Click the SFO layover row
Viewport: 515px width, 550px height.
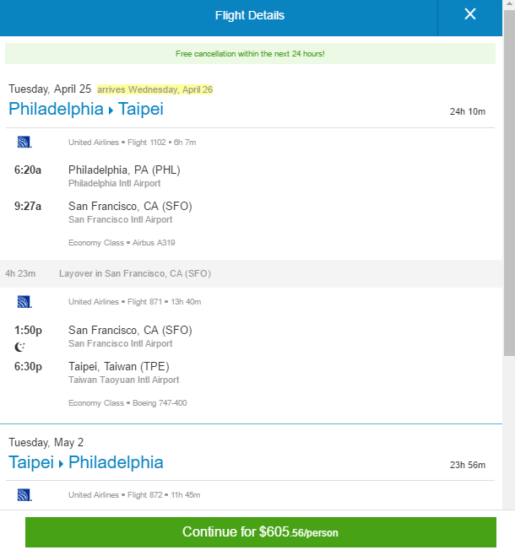coord(251,274)
